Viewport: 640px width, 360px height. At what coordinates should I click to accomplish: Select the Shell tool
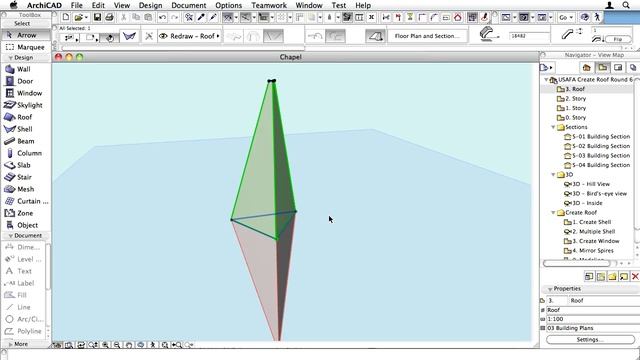[x=25, y=129]
